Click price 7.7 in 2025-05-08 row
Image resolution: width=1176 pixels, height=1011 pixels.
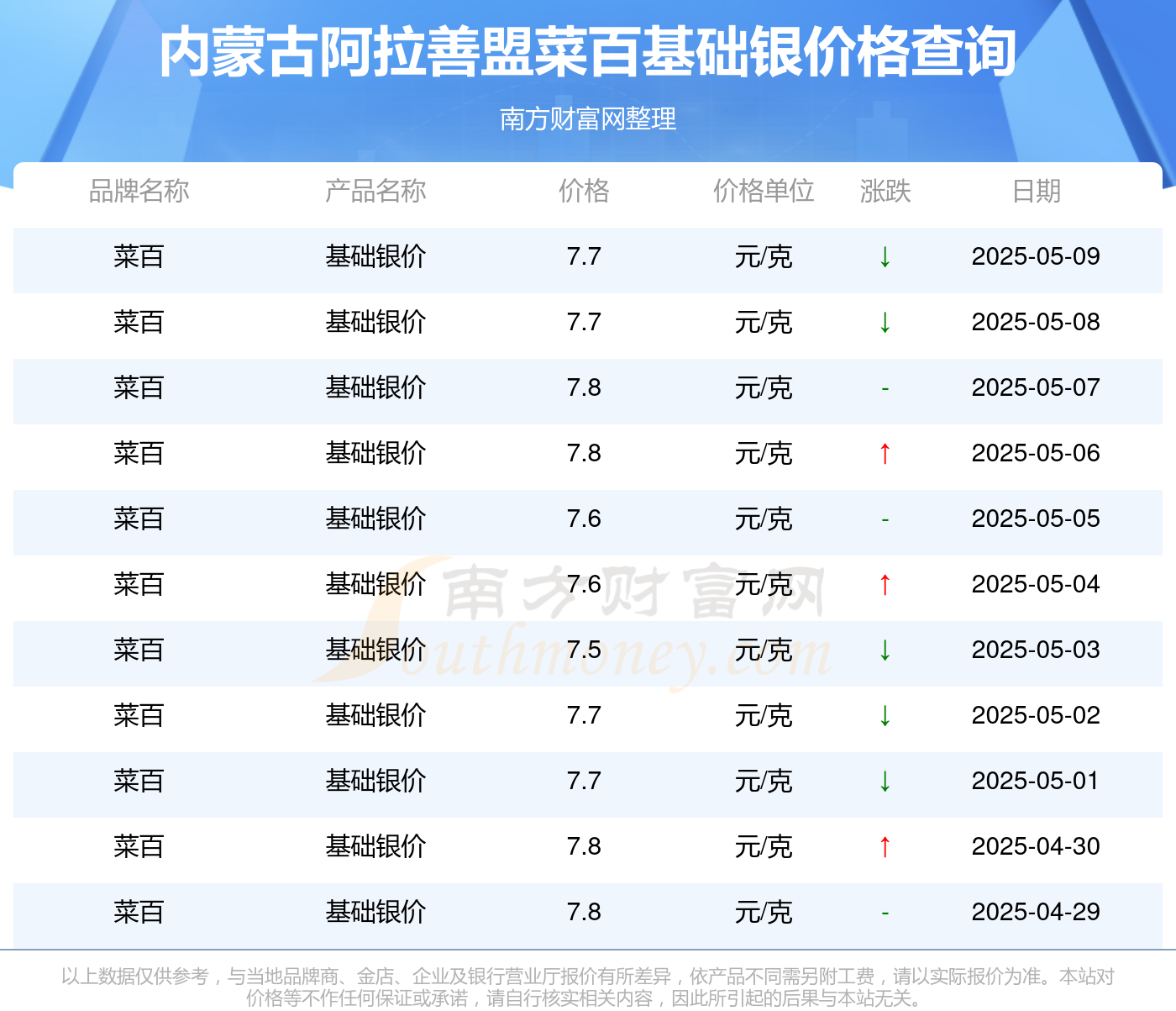coord(584,322)
